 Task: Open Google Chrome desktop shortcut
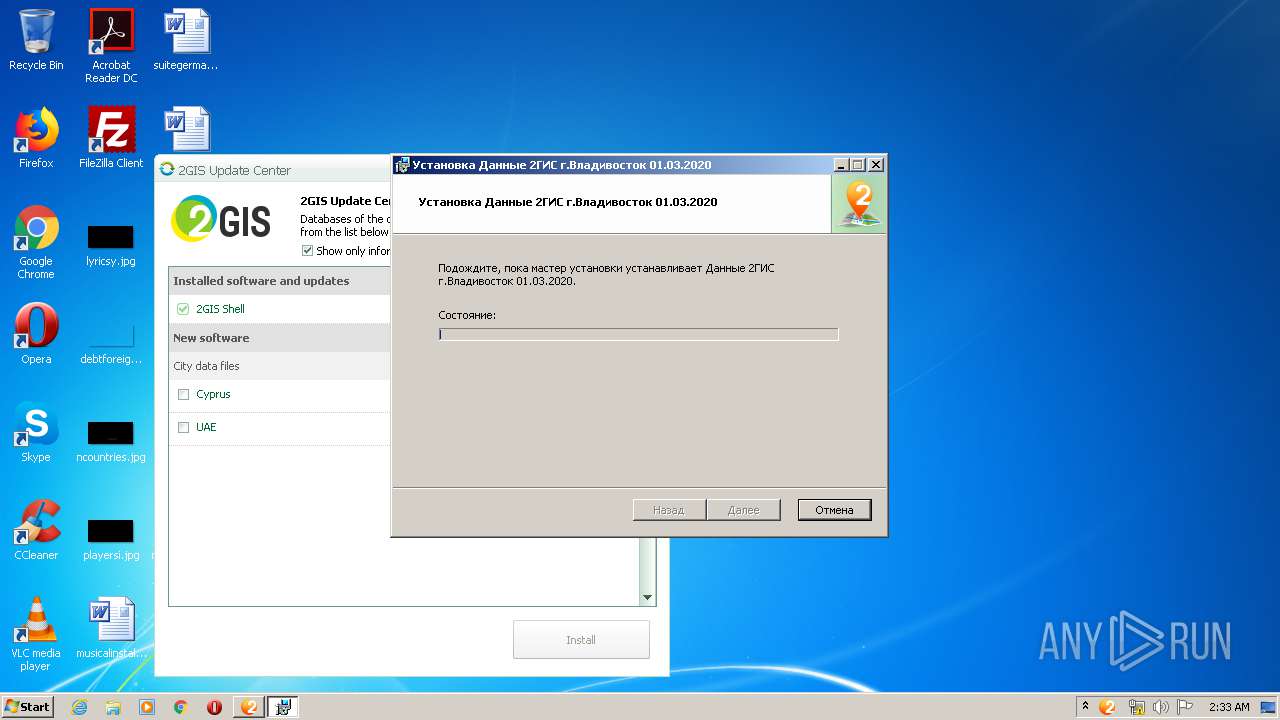tap(36, 242)
